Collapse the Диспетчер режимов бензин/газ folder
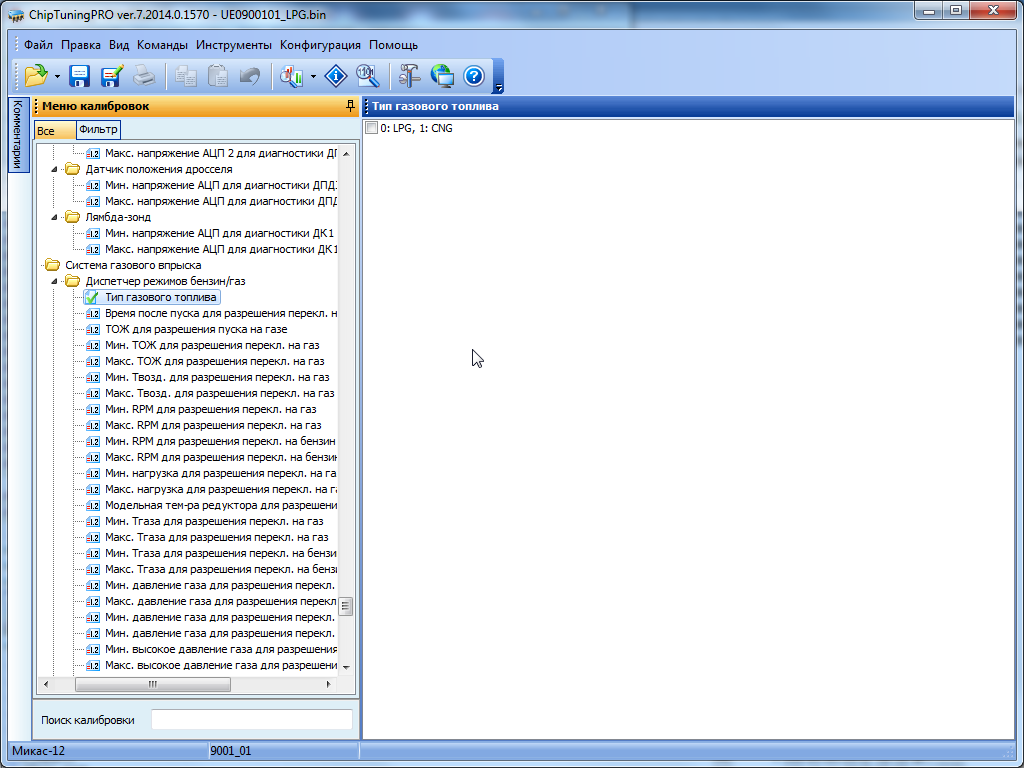1024x768 pixels. point(55,281)
